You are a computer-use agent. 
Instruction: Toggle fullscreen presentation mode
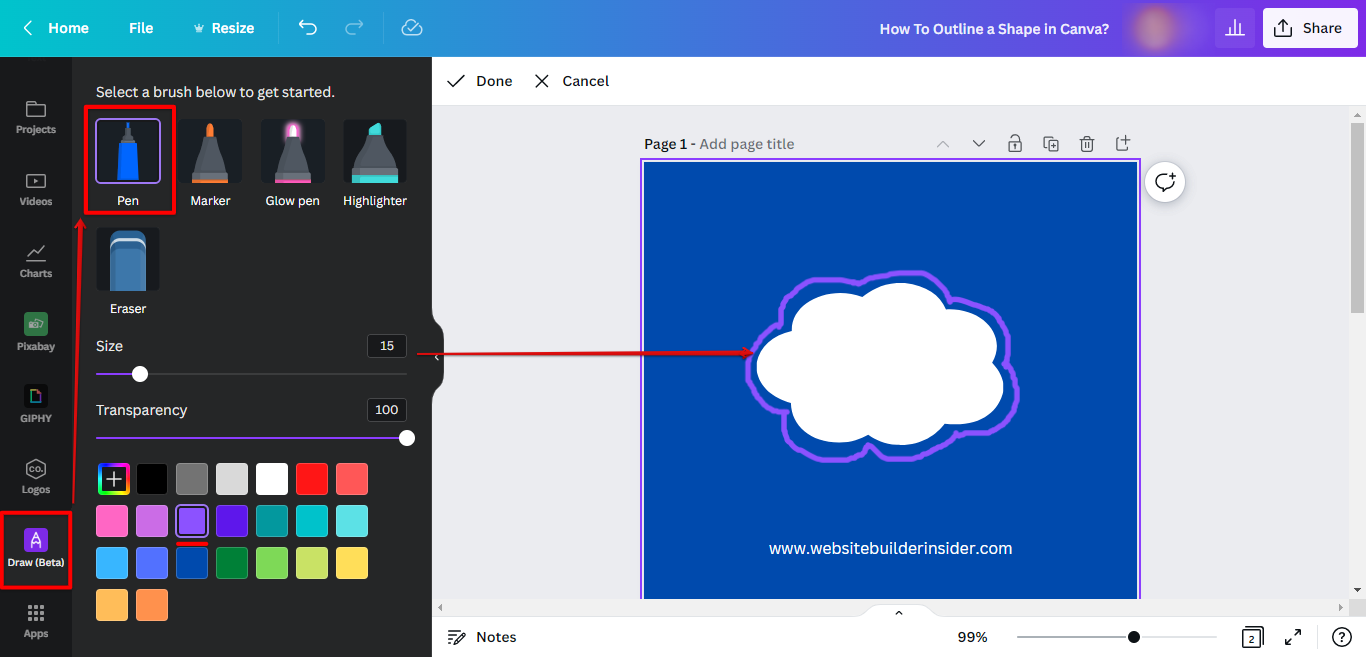click(x=1293, y=637)
